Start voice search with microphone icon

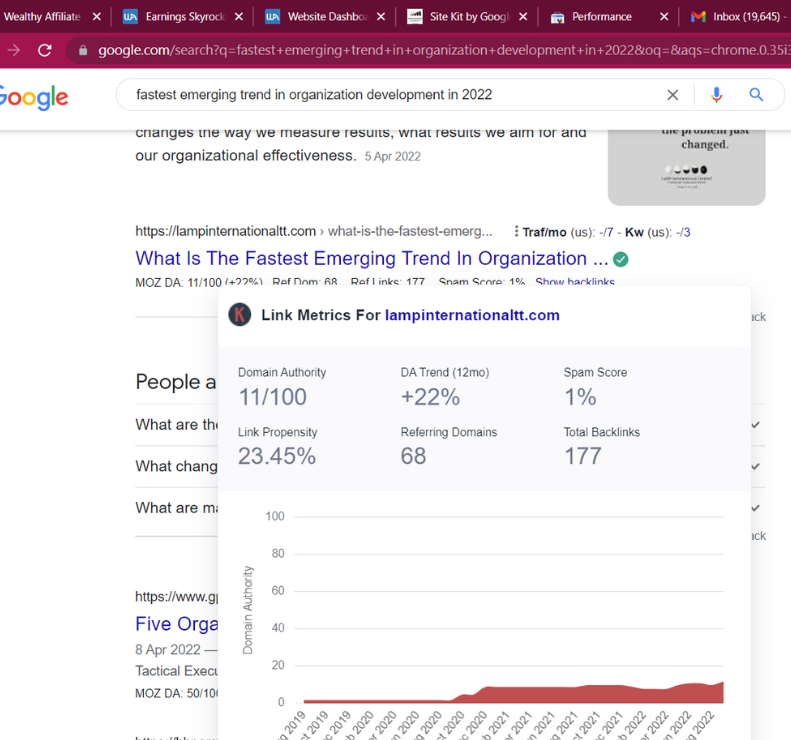716,95
